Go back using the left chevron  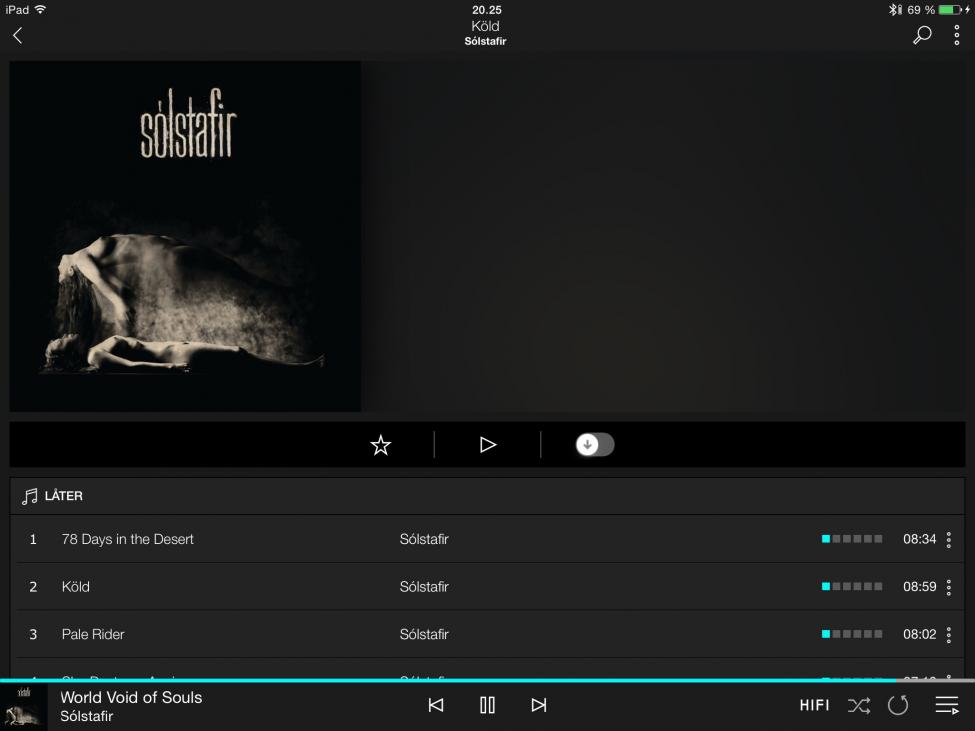[17, 35]
